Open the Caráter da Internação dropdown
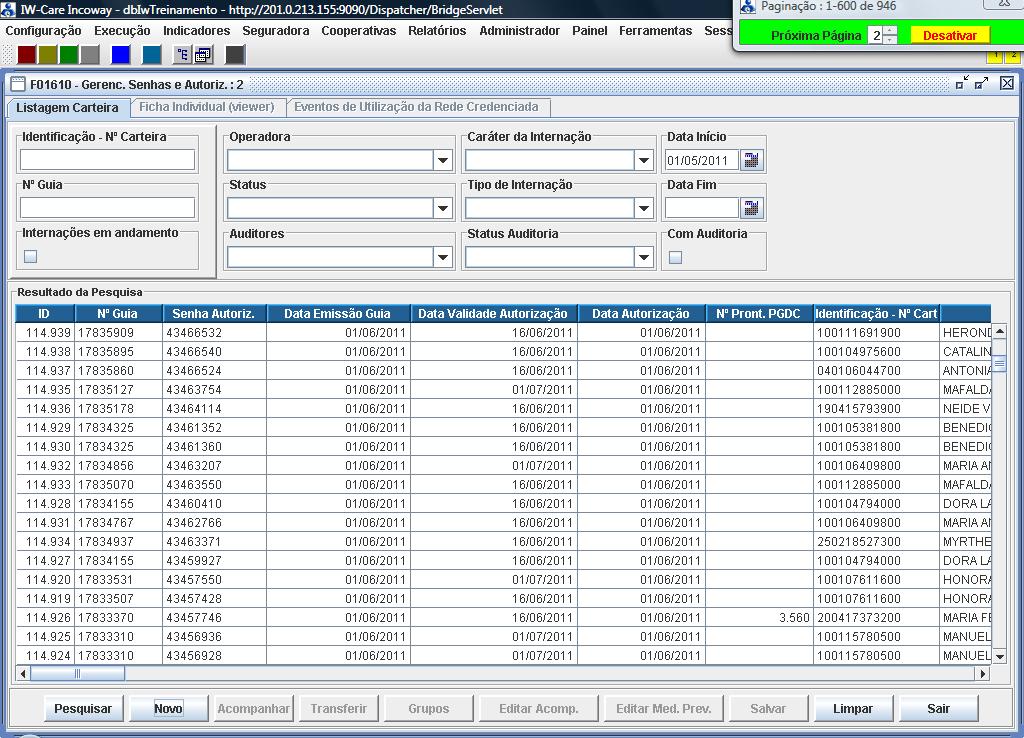 pos(643,160)
